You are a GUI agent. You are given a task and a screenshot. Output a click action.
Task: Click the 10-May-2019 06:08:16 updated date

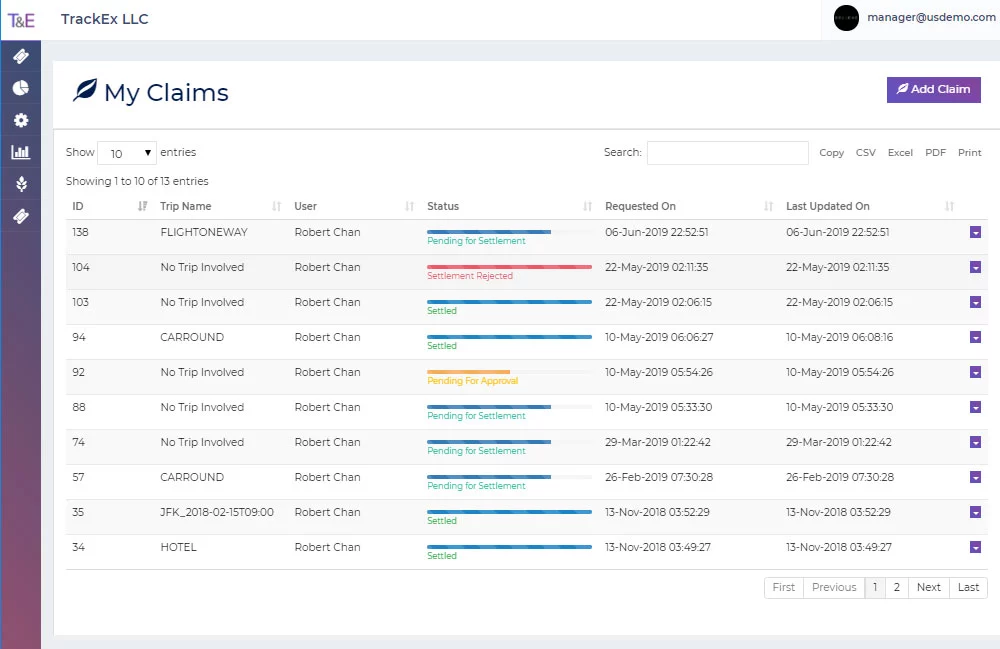click(839, 337)
